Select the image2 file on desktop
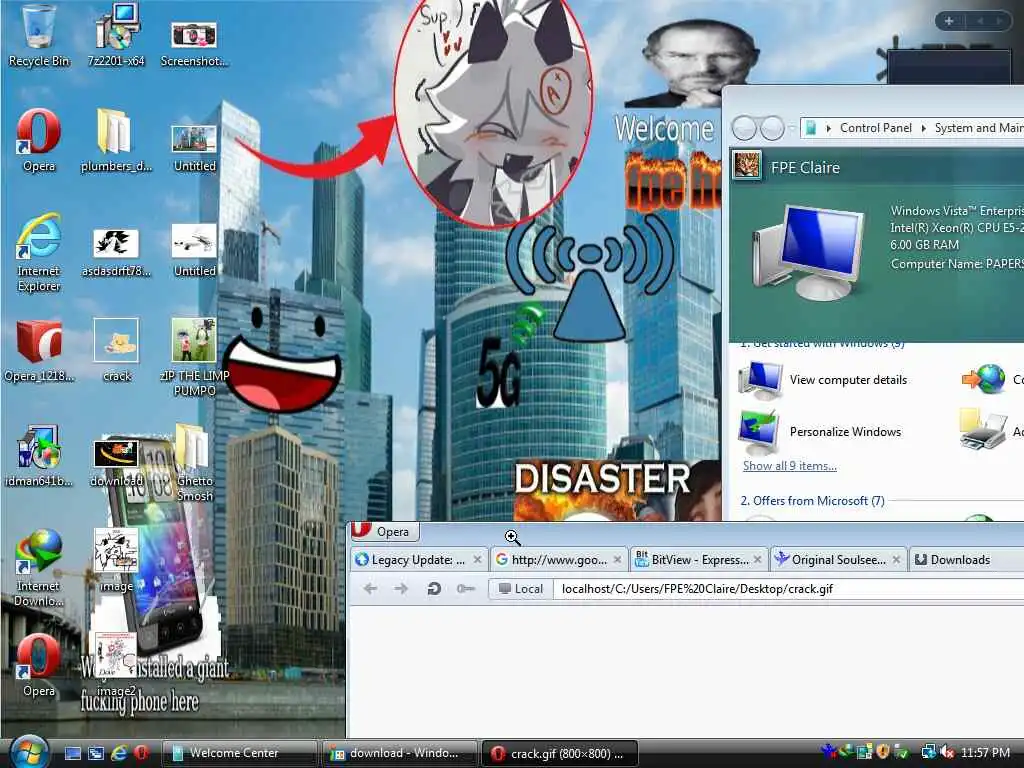Image resolution: width=1024 pixels, height=768 pixels. [116, 665]
